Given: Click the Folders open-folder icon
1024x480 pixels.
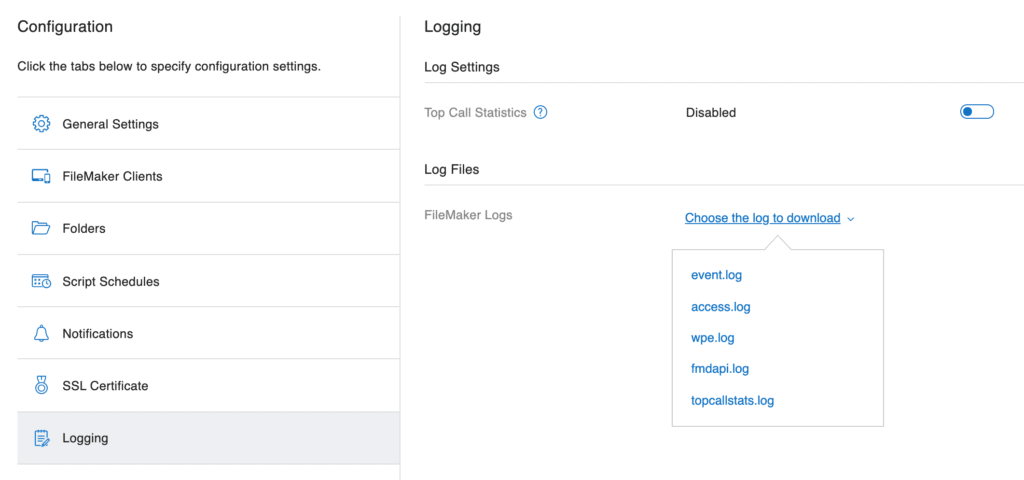Looking at the screenshot, I should (41, 229).
